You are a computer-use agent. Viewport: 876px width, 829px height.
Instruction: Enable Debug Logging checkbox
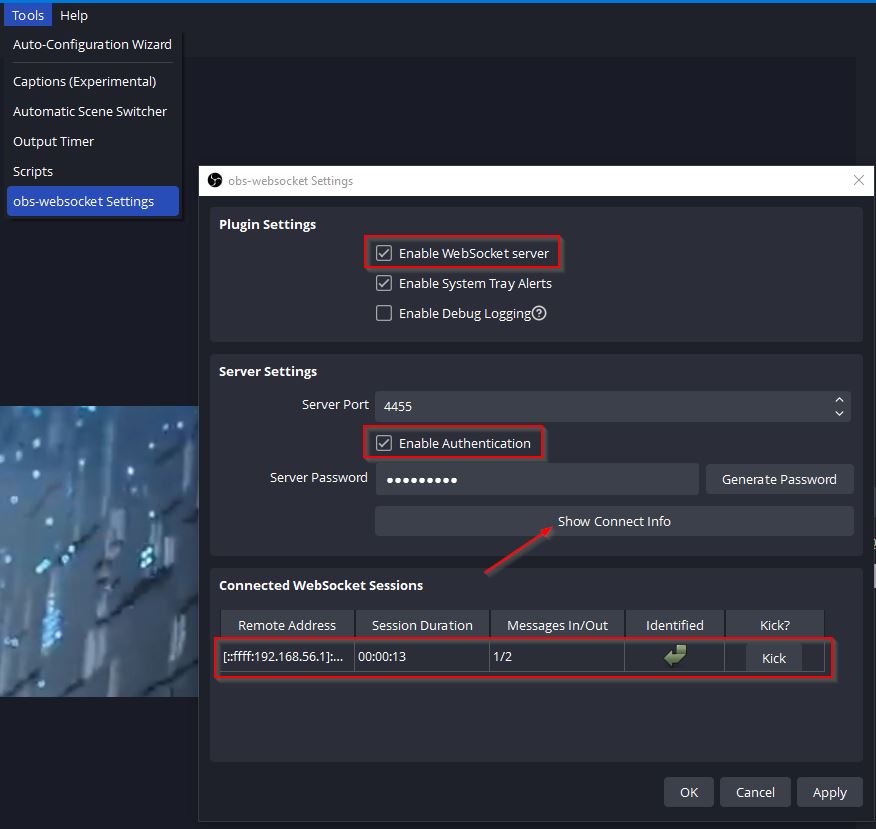point(384,313)
